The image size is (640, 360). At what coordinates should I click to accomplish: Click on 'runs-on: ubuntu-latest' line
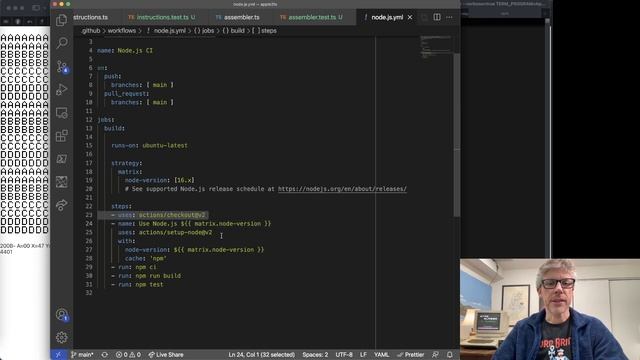(149, 146)
